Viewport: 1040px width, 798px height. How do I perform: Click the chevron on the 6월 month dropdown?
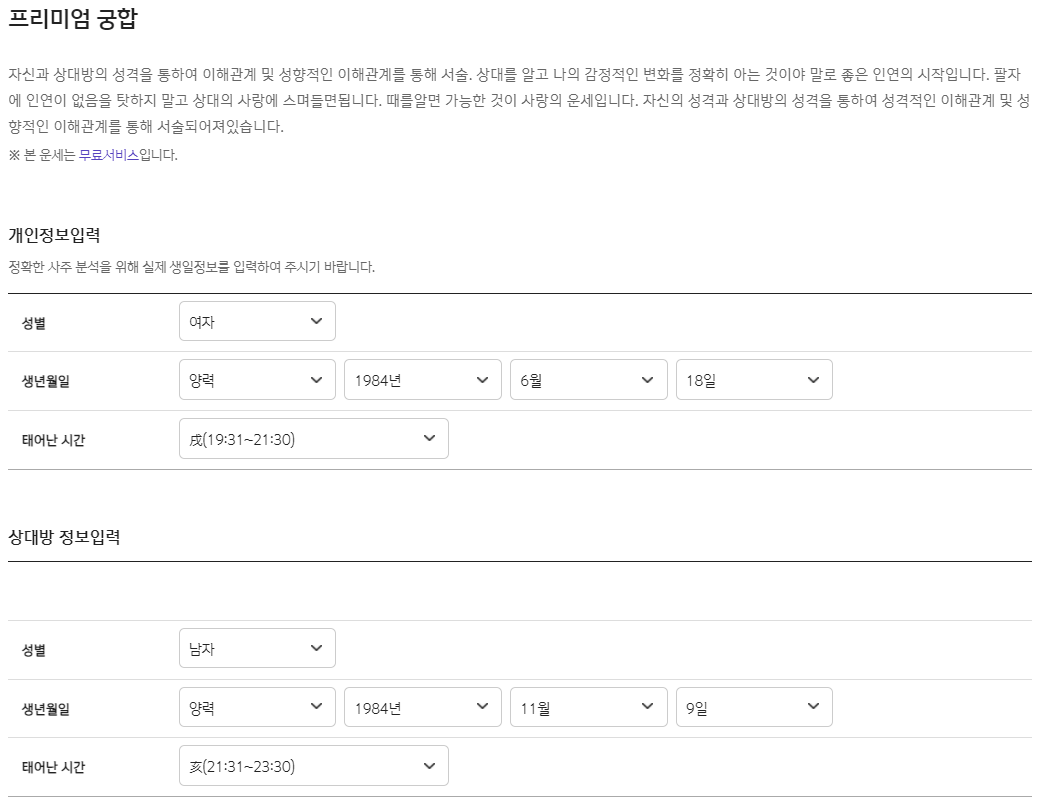pyautogui.click(x=647, y=379)
